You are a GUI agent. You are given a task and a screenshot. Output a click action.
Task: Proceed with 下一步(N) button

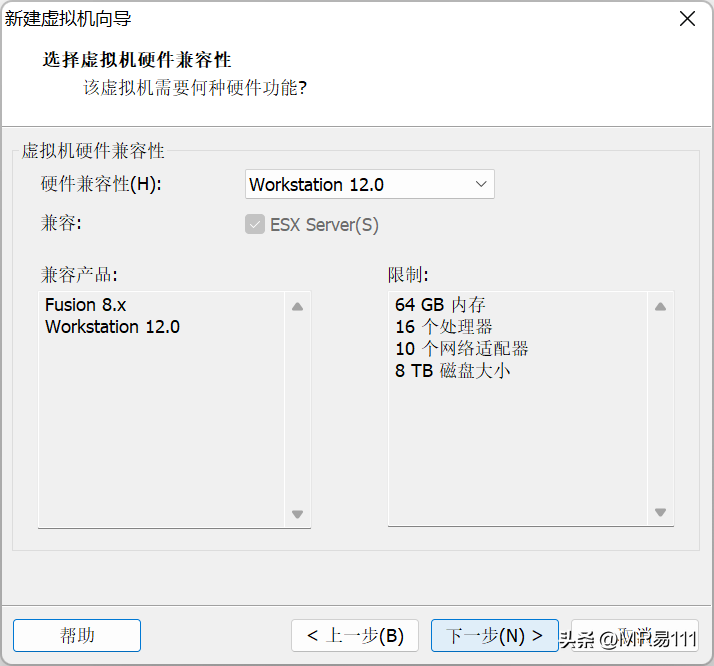click(495, 635)
